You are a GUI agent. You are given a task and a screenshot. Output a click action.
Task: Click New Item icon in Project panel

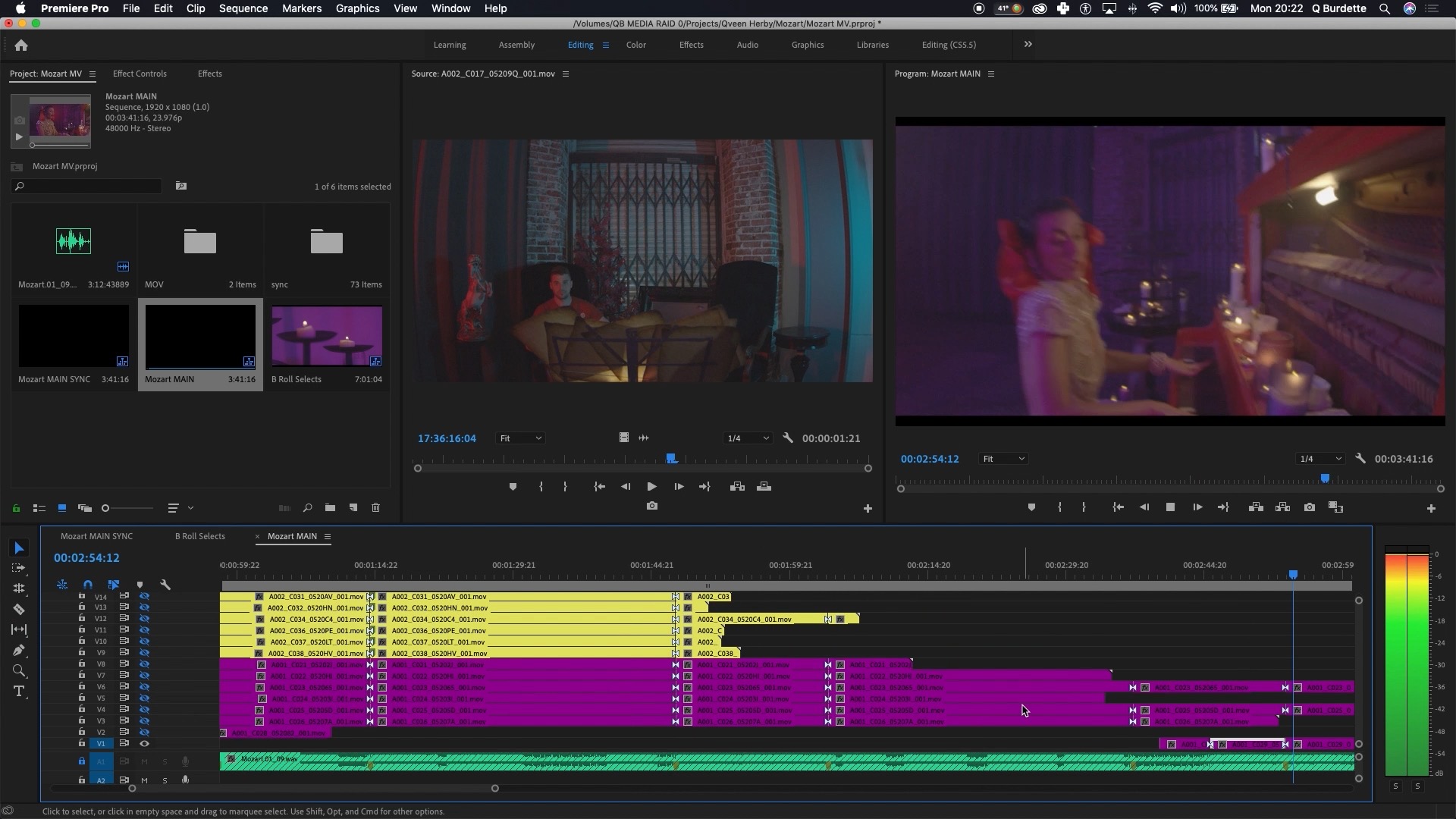click(x=353, y=508)
